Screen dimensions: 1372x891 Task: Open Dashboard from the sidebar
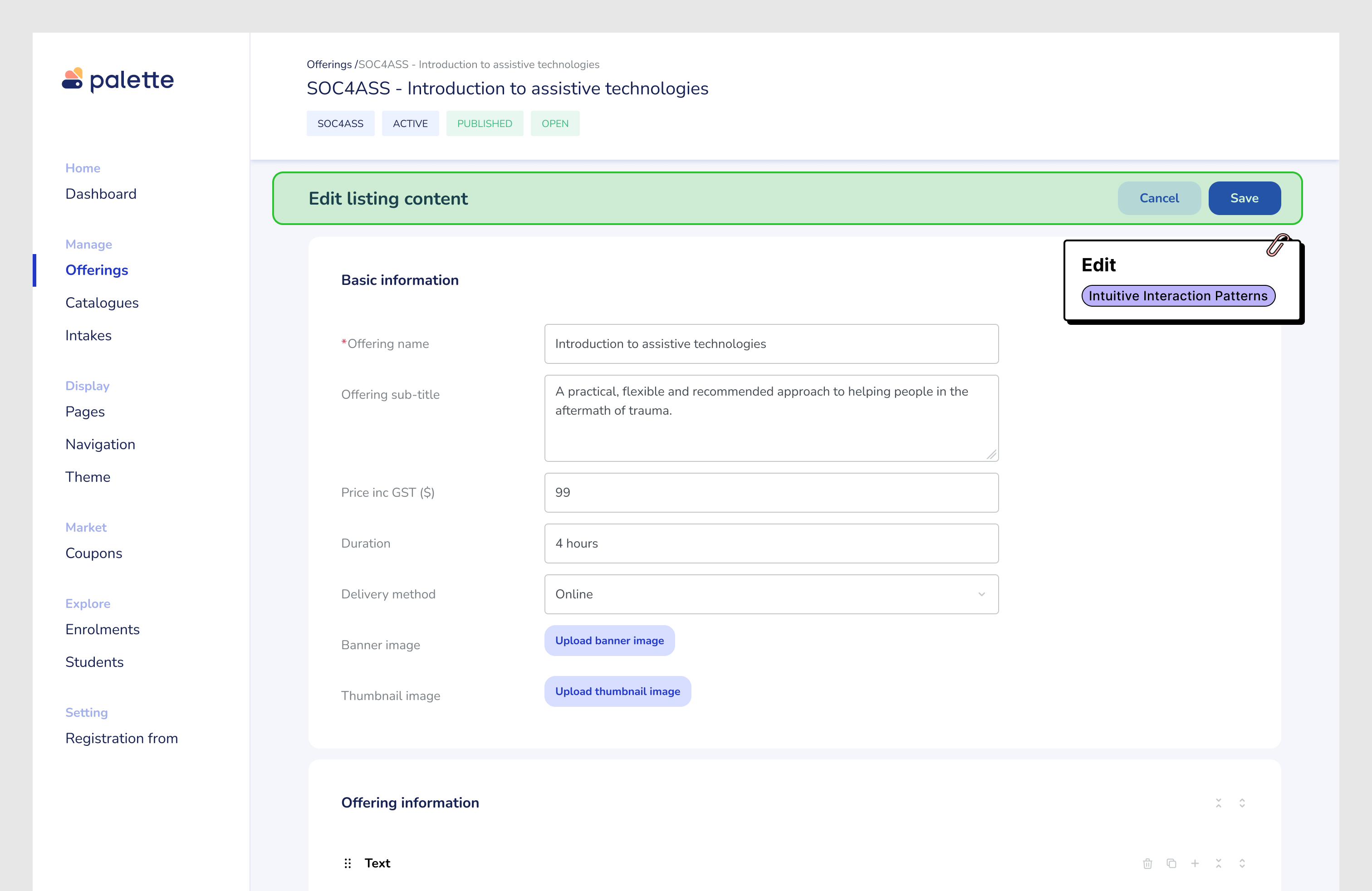(101, 194)
